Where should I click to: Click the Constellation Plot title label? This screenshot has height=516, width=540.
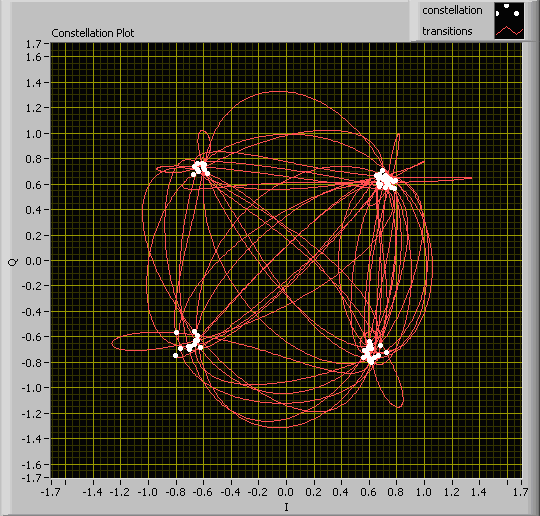point(93,33)
